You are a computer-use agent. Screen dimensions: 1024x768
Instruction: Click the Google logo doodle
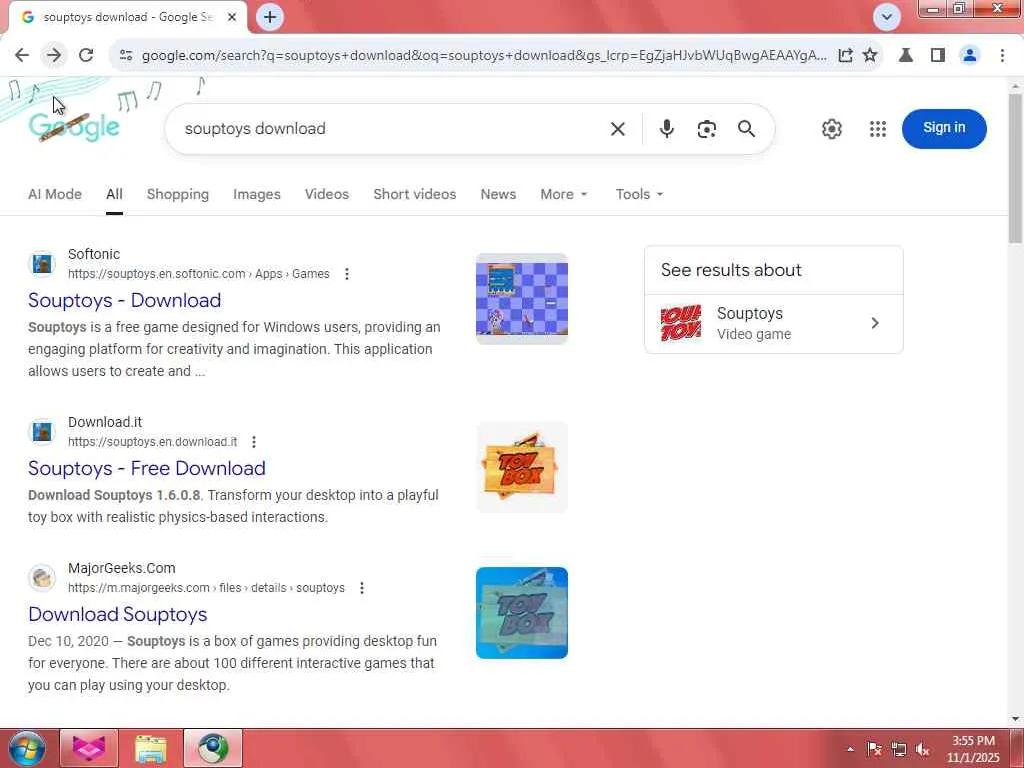74,126
